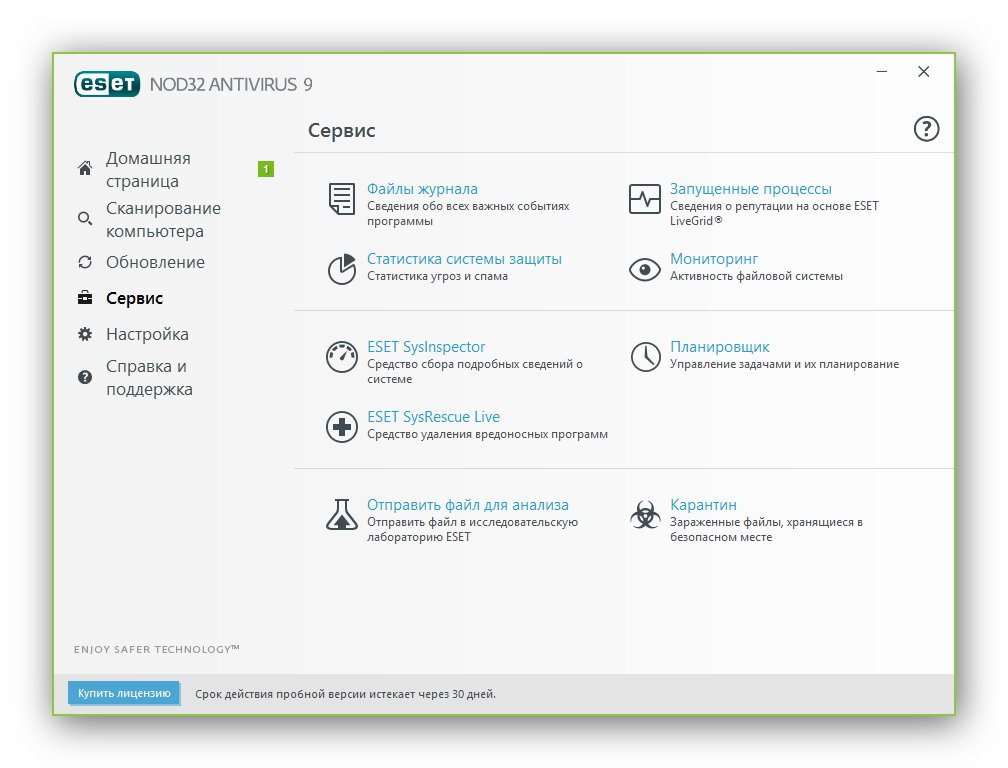Click text 'Средство сбора подробных сведений о системе'
Viewport: 1008px width, 768px height.
coord(475,371)
